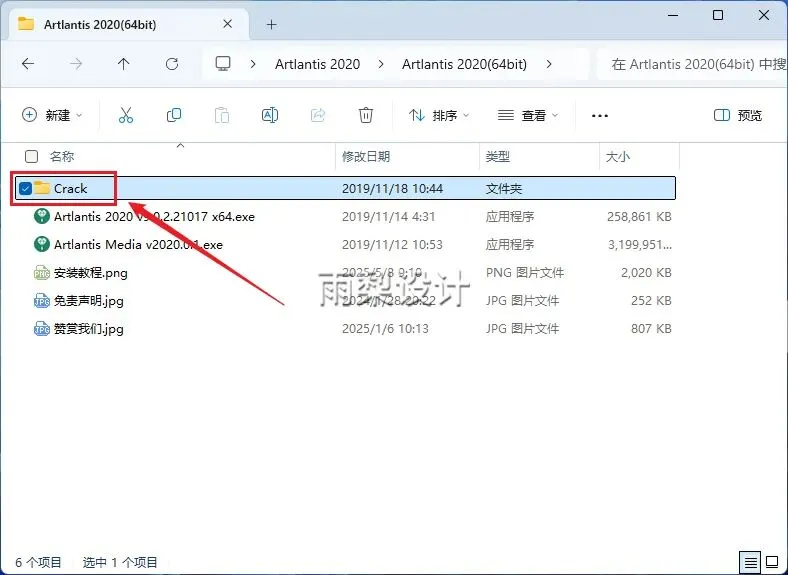
Task: Click the 免责声明.jpg file icon
Action: click(x=42, y=301)
